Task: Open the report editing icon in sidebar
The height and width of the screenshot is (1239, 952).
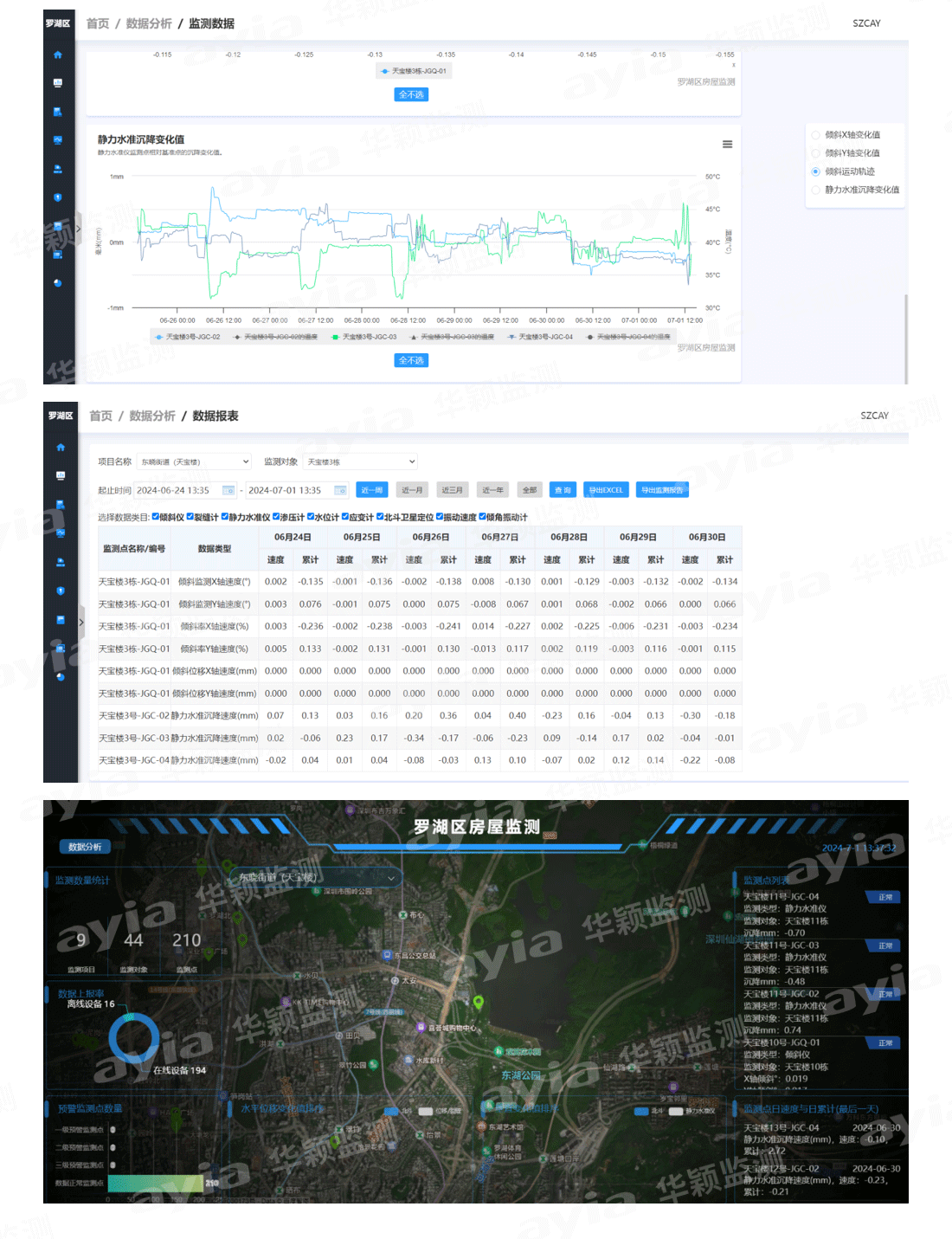Action: pos(58,254)
